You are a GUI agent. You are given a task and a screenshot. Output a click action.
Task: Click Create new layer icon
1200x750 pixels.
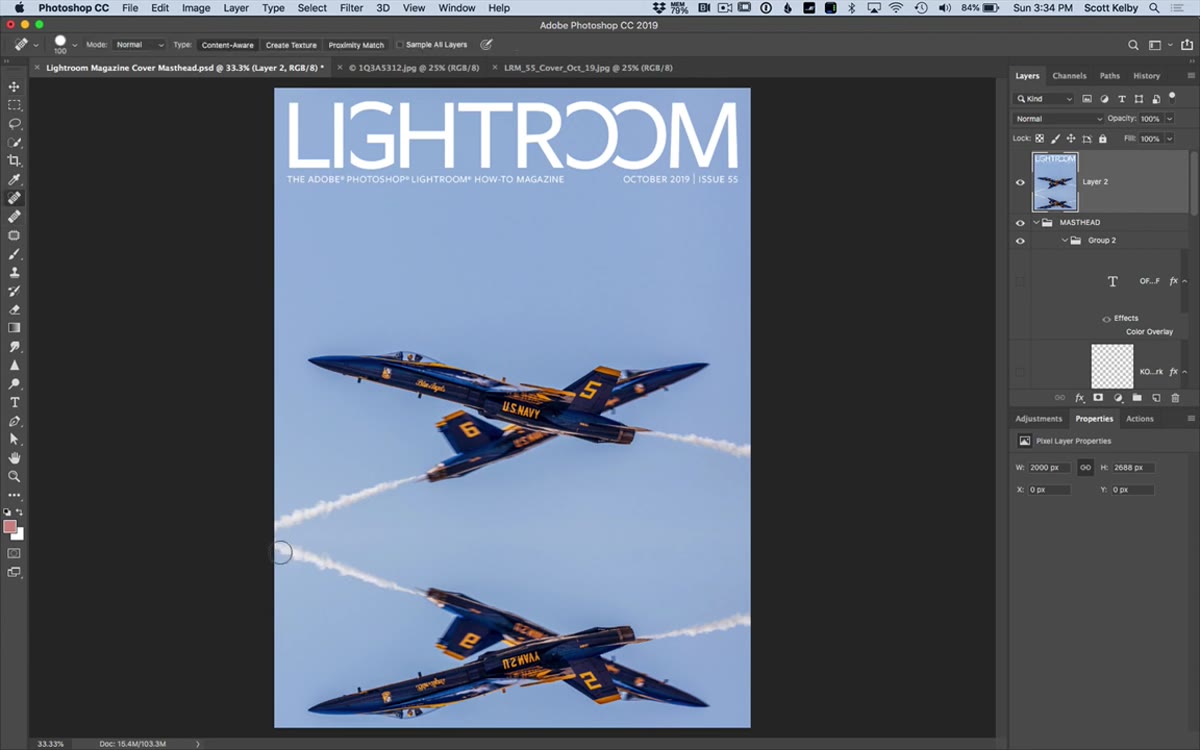[x=1156, y=398]
